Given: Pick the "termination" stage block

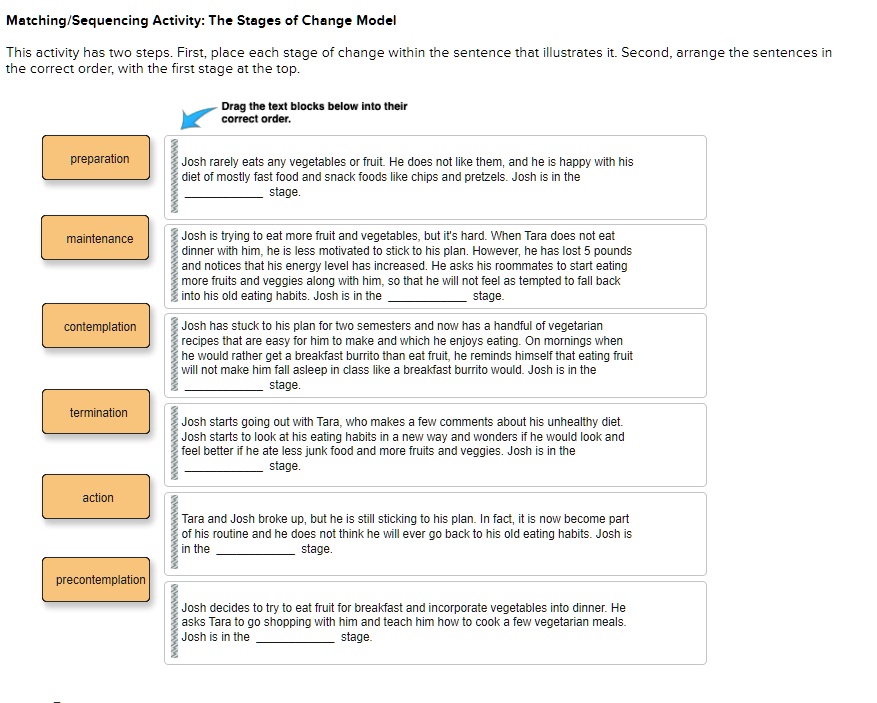Looking at the screenshot, I should (x=96, y=412).
